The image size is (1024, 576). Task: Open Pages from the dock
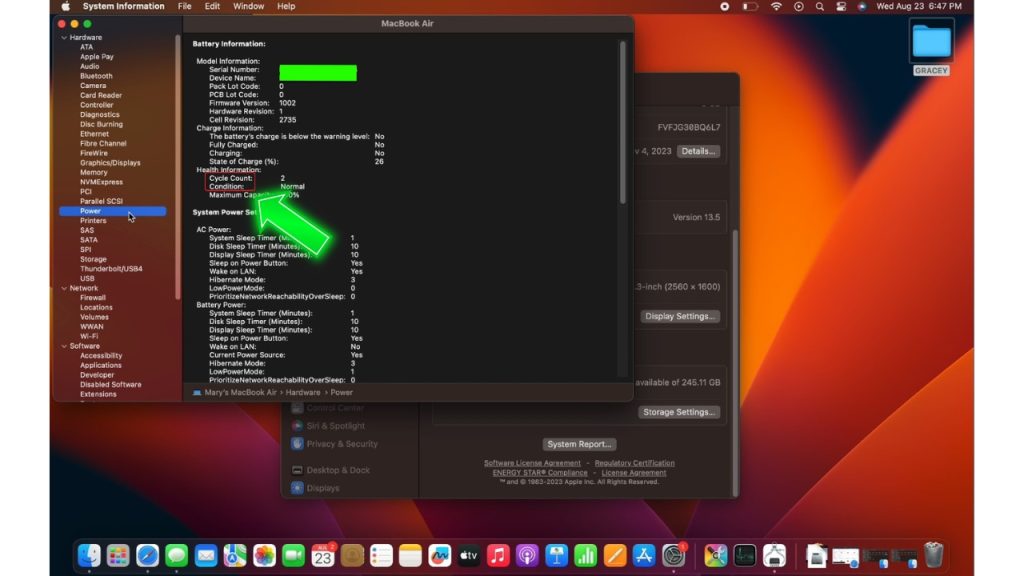pyautogui.click(x=615, y=556)
